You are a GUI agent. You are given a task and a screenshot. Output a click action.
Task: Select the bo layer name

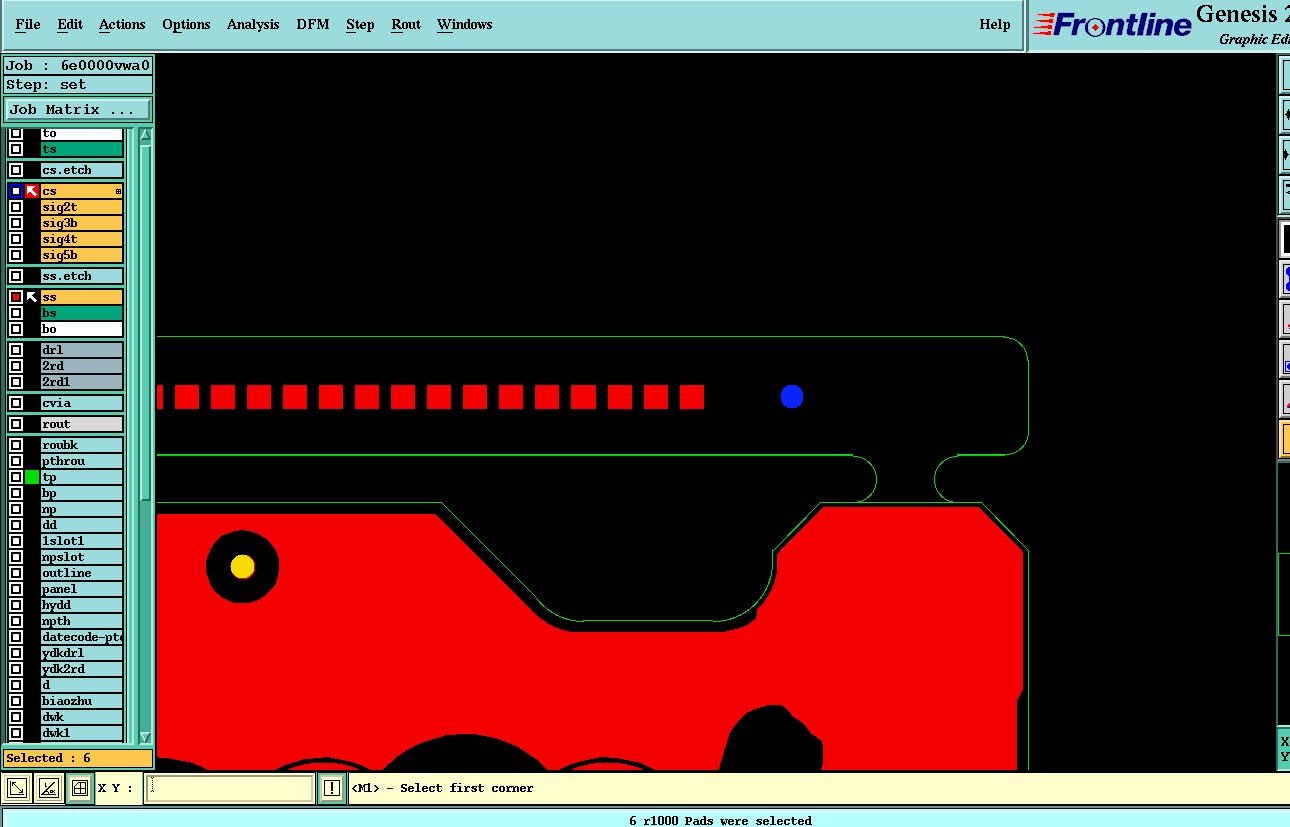pos(82,329)
